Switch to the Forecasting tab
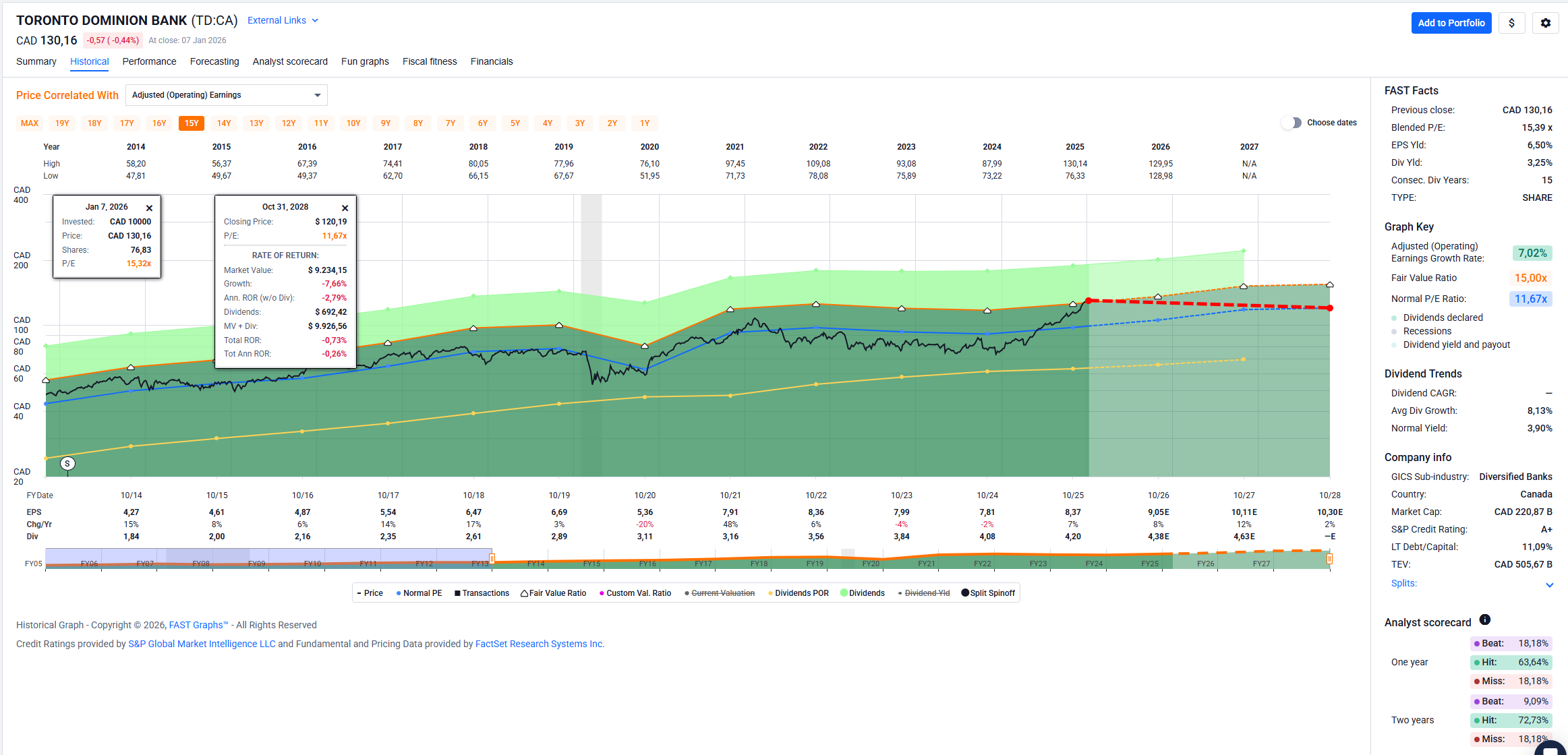 (214, 61)
